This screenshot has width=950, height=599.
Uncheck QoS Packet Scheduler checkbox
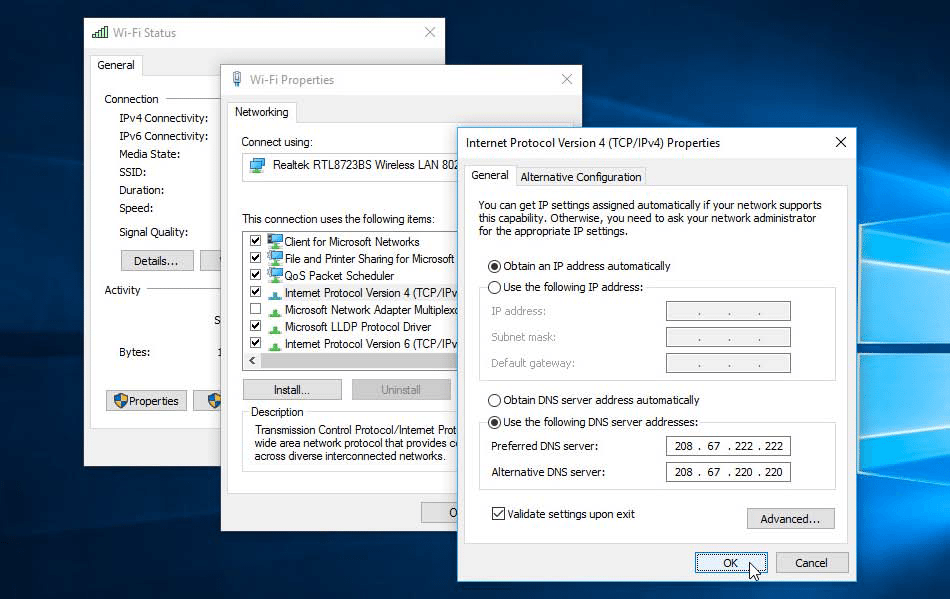[x=256, y=274]
